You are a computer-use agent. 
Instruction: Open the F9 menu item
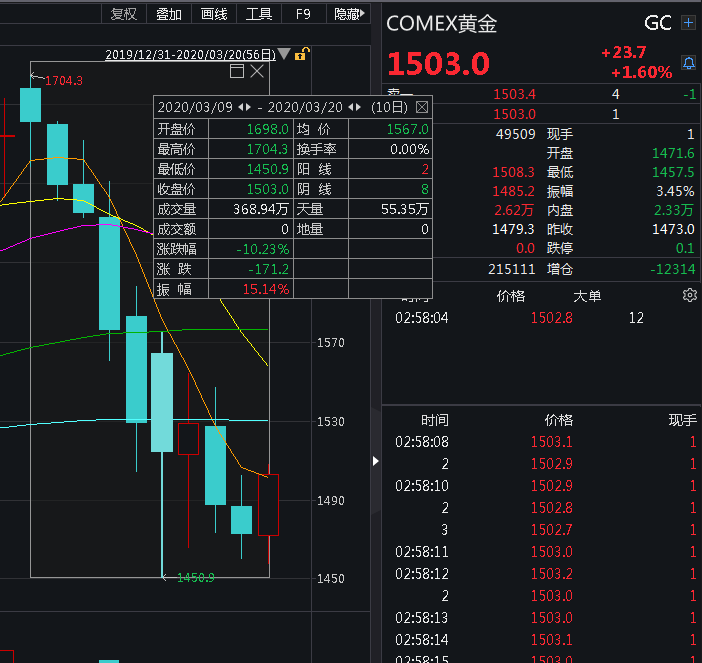pyautogui.click(x=304, y=14)
